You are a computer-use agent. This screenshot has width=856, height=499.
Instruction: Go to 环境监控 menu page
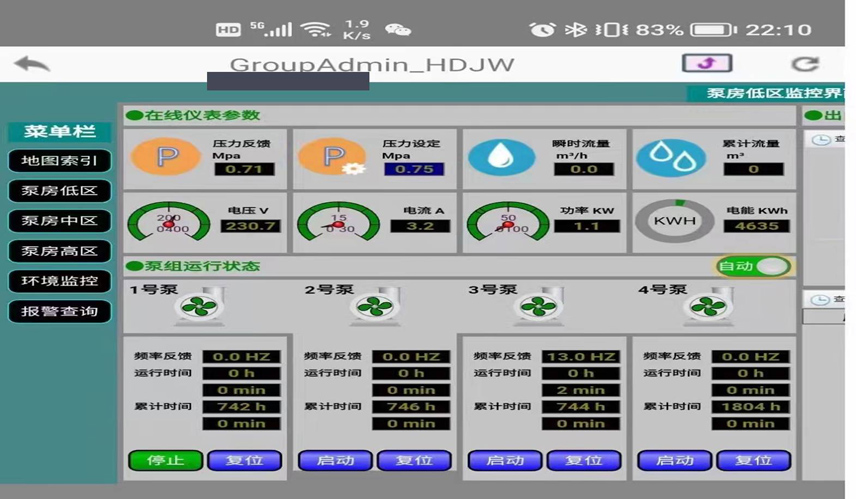coord(60,281)
